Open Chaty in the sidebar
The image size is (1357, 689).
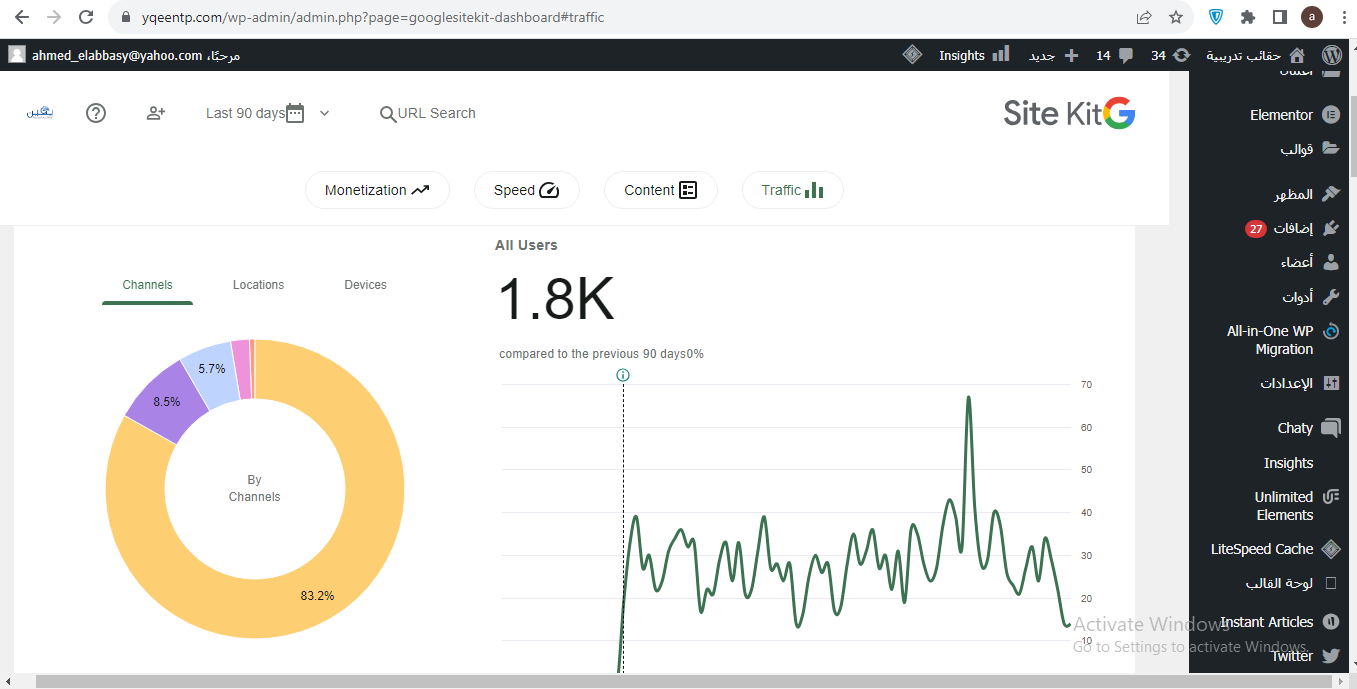1295,428
